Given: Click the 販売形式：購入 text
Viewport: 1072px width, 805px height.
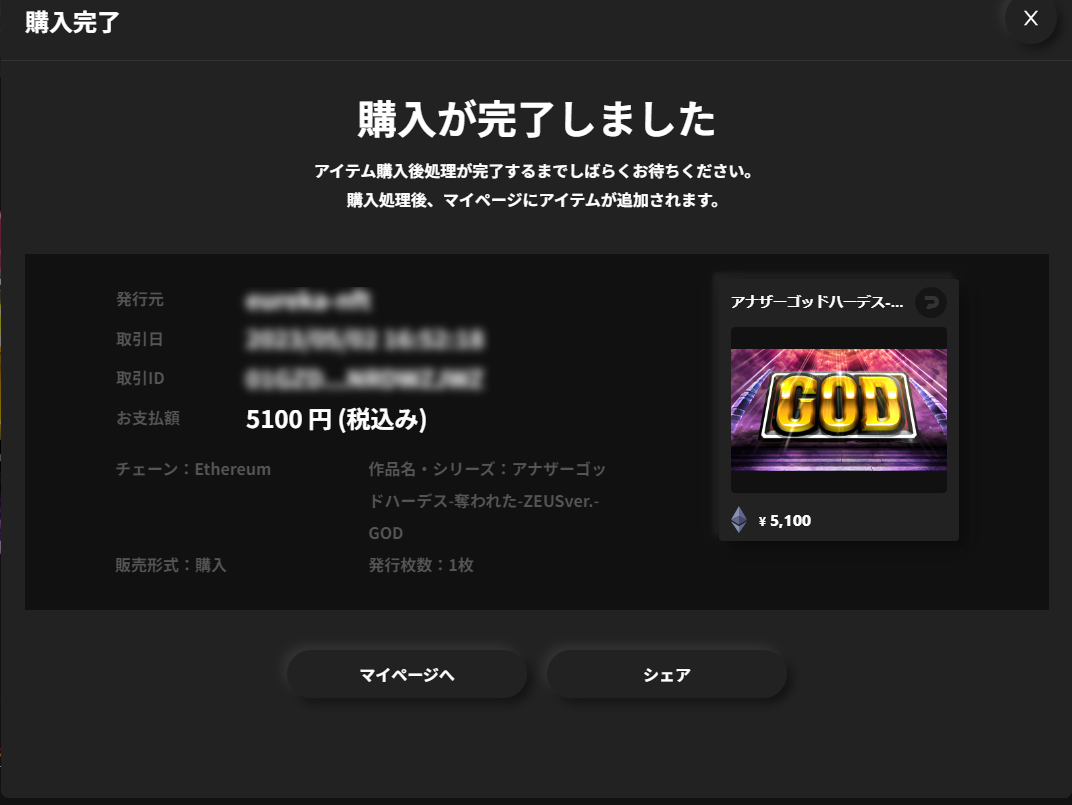Looking at the screenshot, I should click(171, 565).
